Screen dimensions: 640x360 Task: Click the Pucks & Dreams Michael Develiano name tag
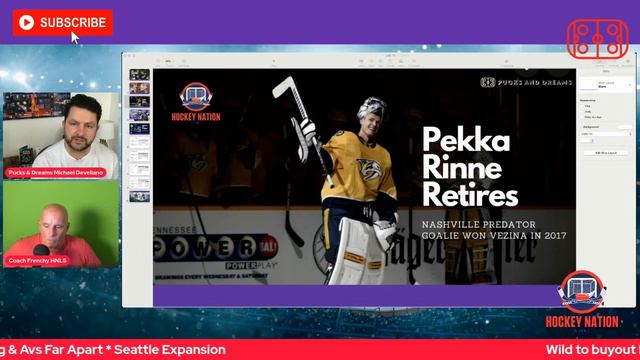[56, 173]
